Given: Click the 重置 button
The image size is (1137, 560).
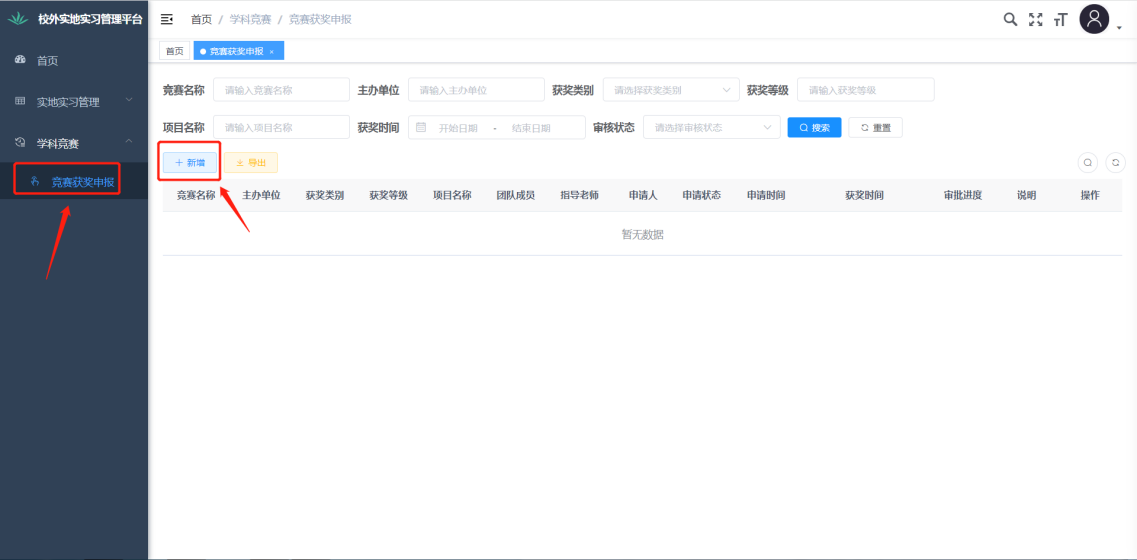Looking at the screenshot, I should point(875,128).
